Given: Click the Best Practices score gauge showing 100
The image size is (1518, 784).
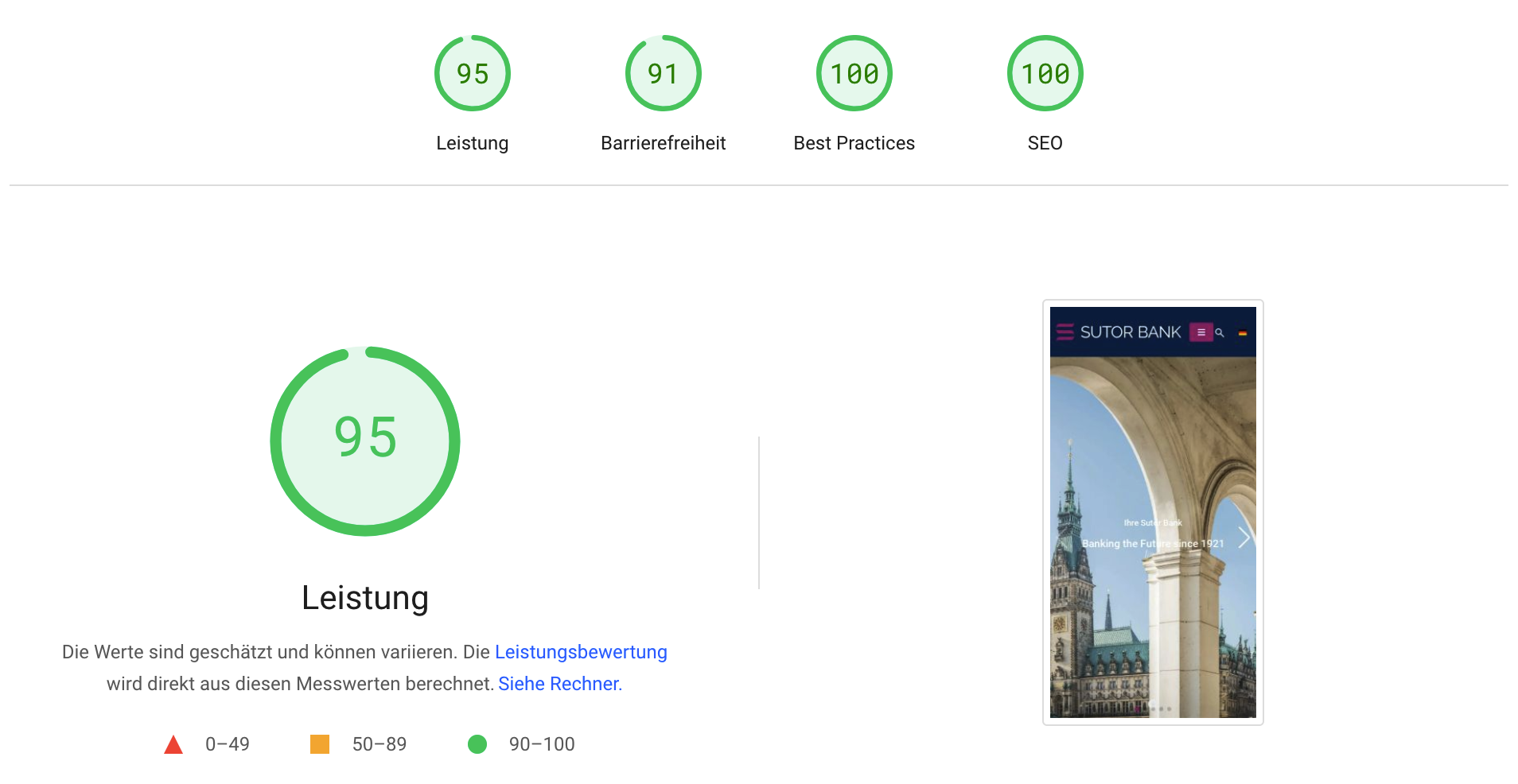Looking at the screenshot, I should [854, 73].
